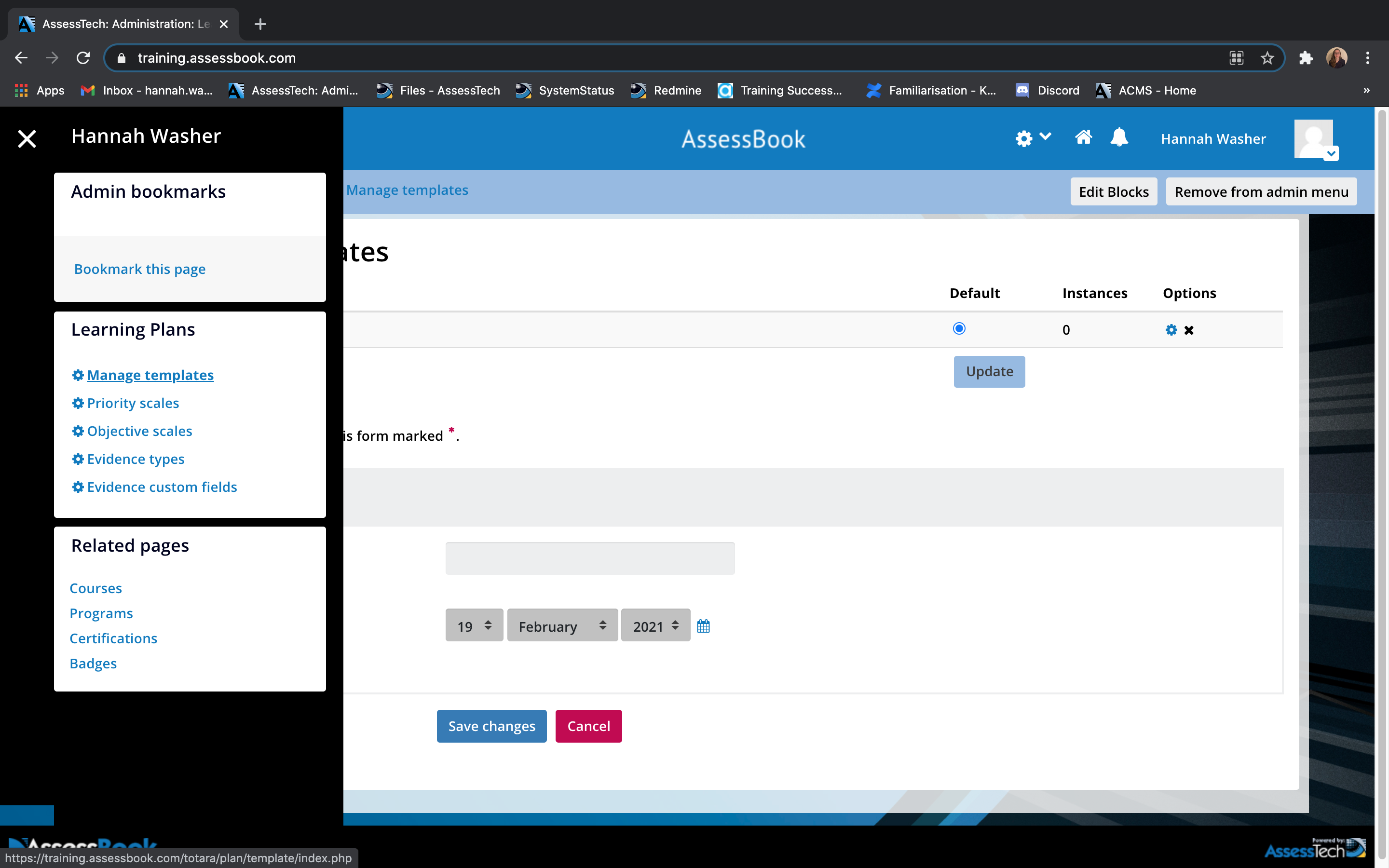
Task: Open Manage templates in Learning Plans
Action: click(150, 375)
